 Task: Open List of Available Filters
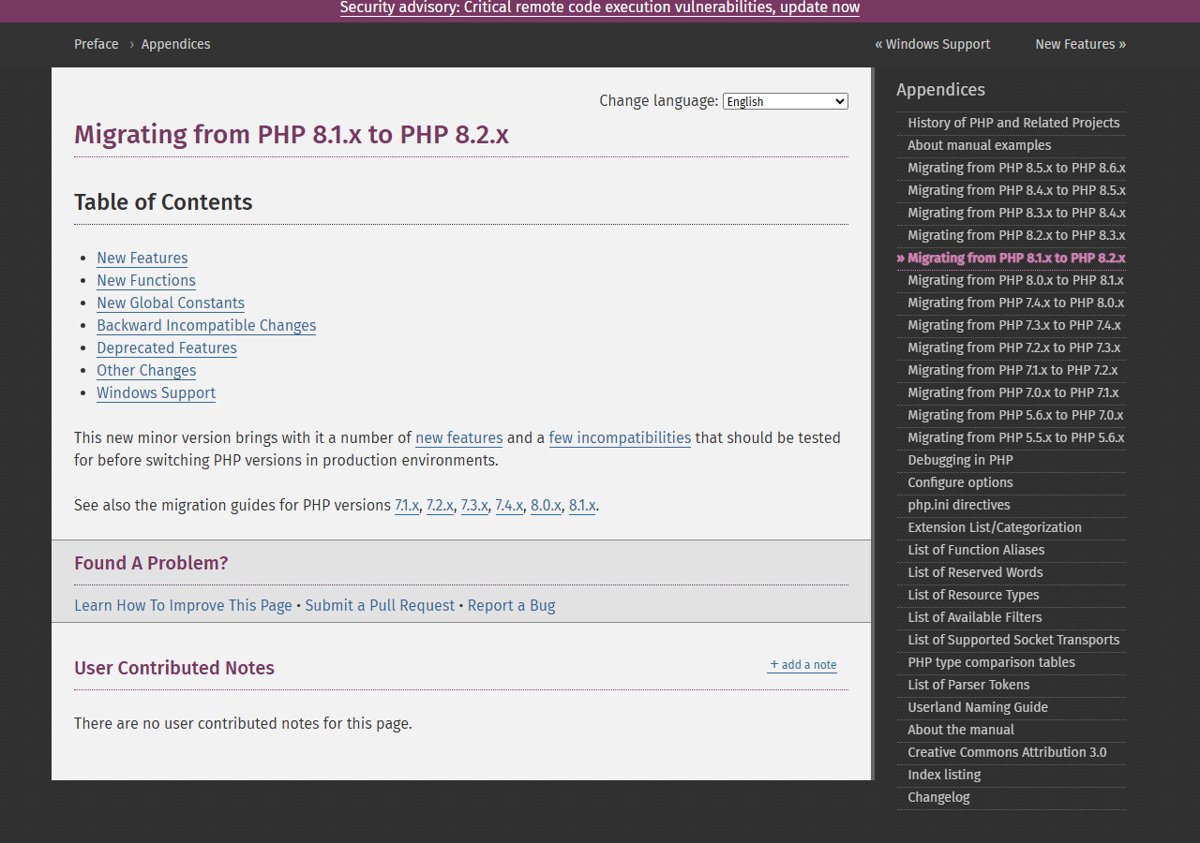click(x=974, y=618)
